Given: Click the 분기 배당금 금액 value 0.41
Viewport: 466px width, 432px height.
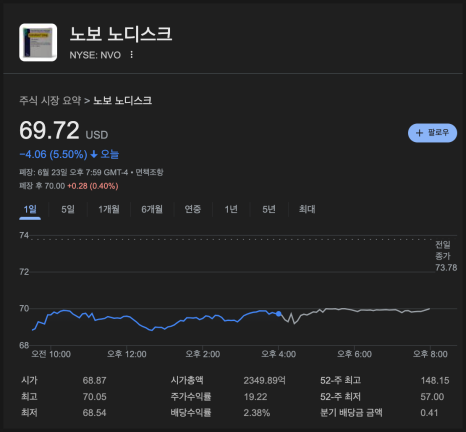Looking at the screenshot, I should pyautogui.click(x=429, y=413).
